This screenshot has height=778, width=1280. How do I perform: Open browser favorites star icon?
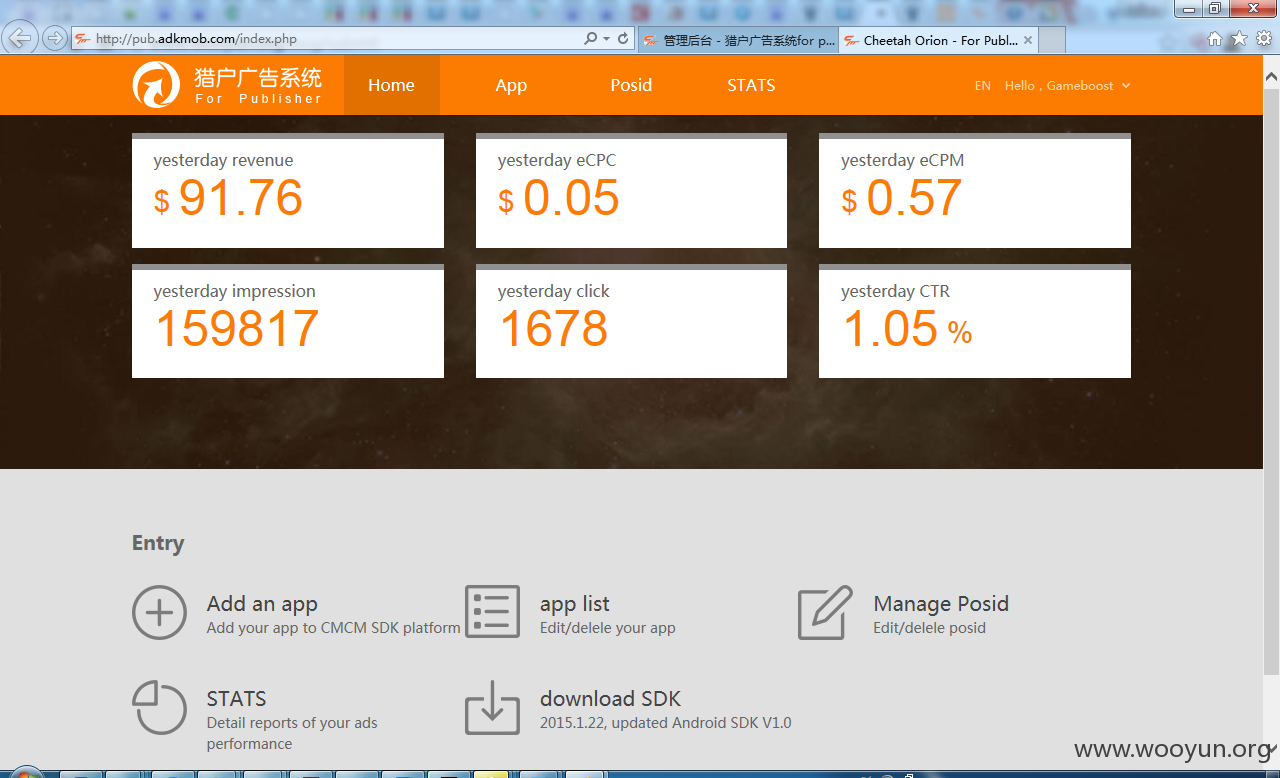coord(1239,39)
